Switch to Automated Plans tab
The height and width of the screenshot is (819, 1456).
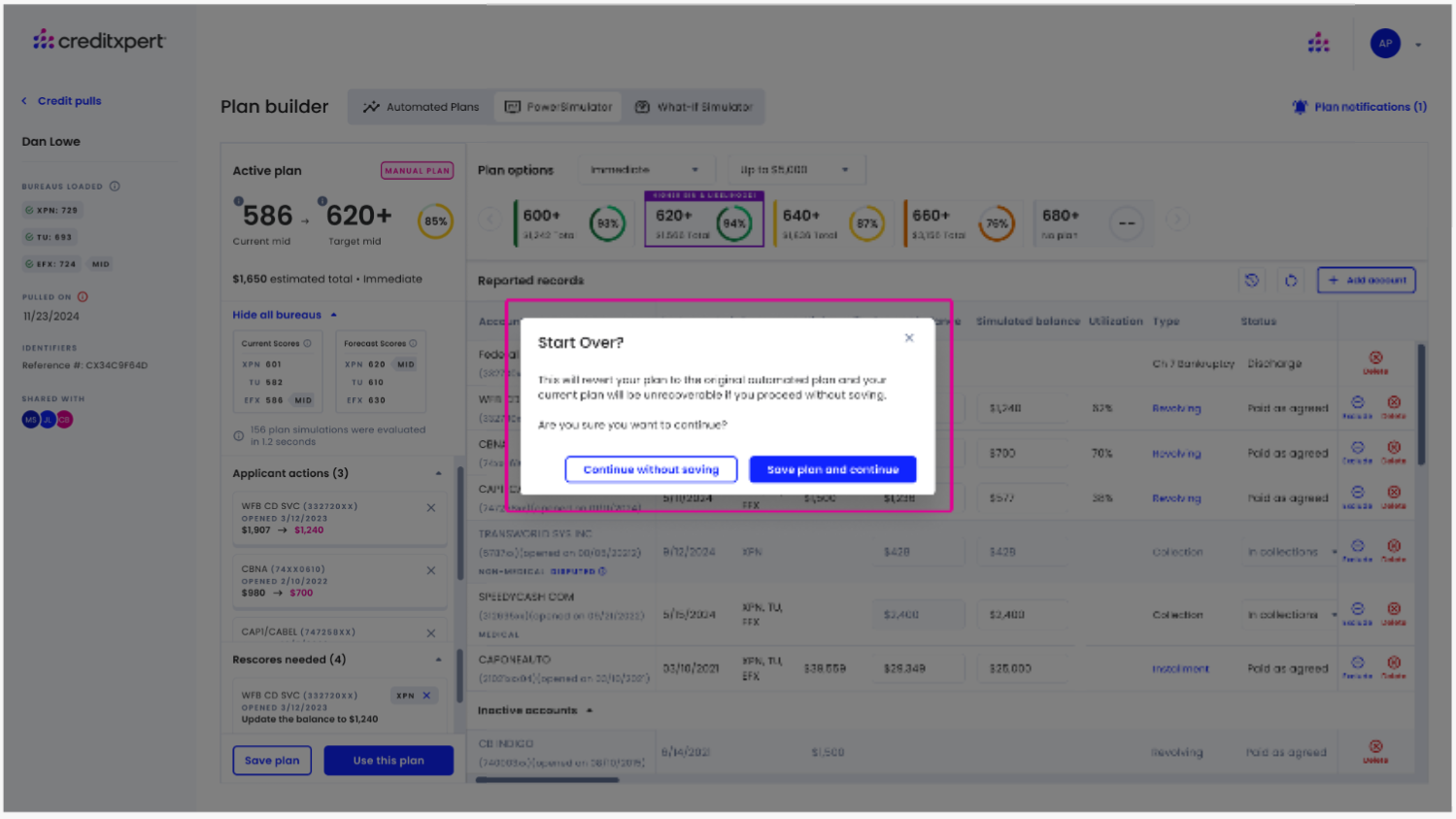coord(422,107)
